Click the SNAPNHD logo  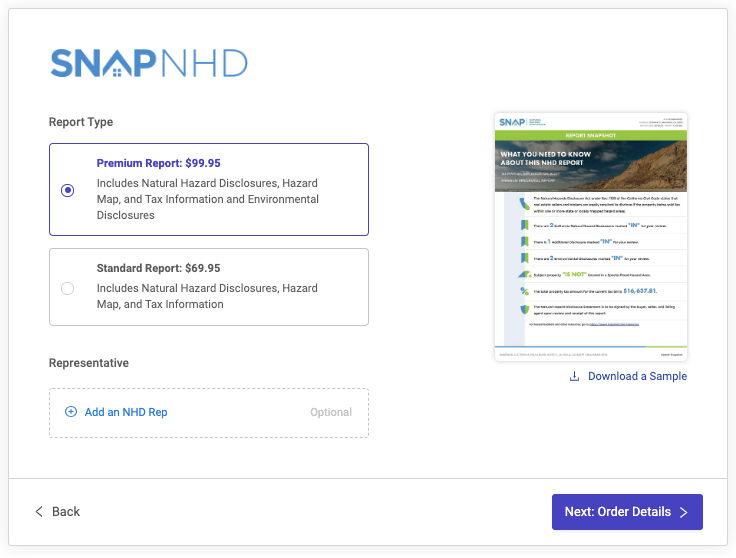149,63
